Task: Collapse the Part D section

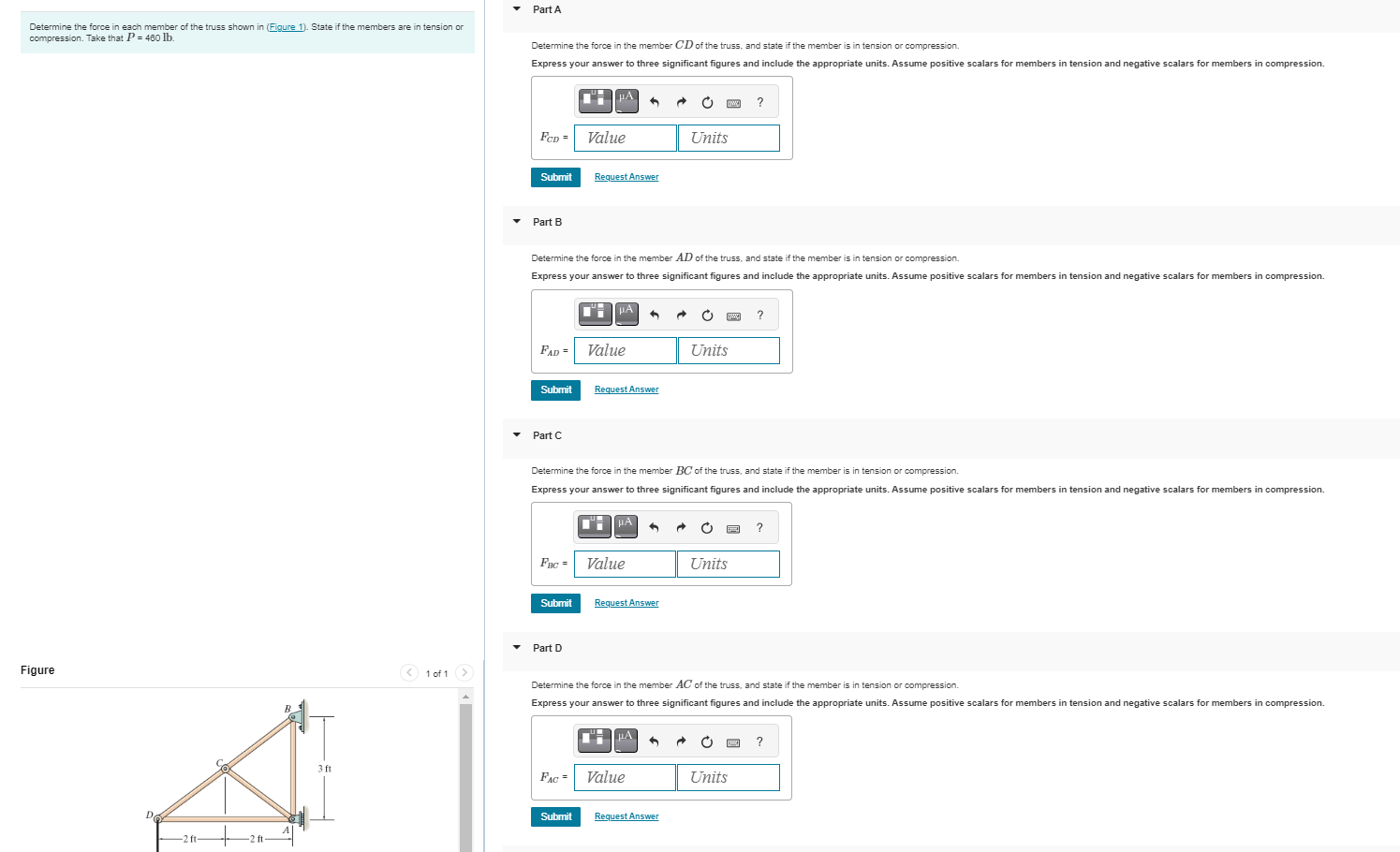Action: pyautogui.click(x=516, y=647)
